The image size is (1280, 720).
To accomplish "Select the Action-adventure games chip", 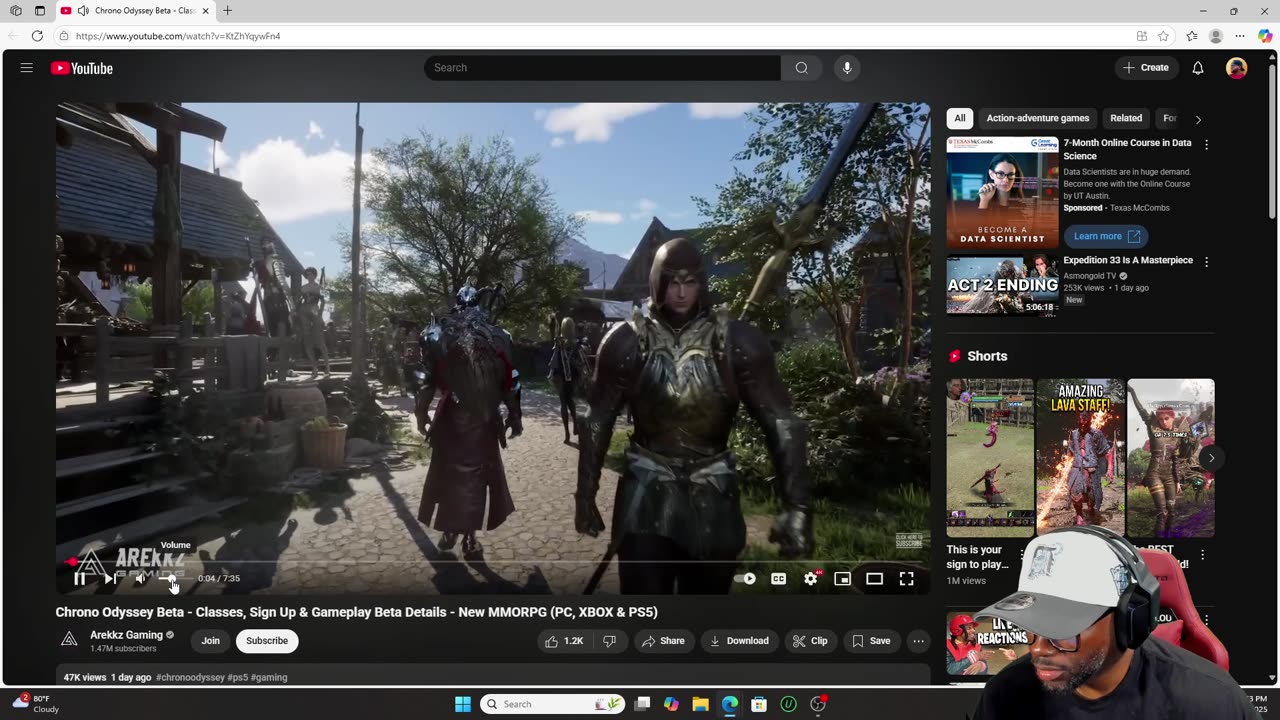I will (x=1038, y=118).
